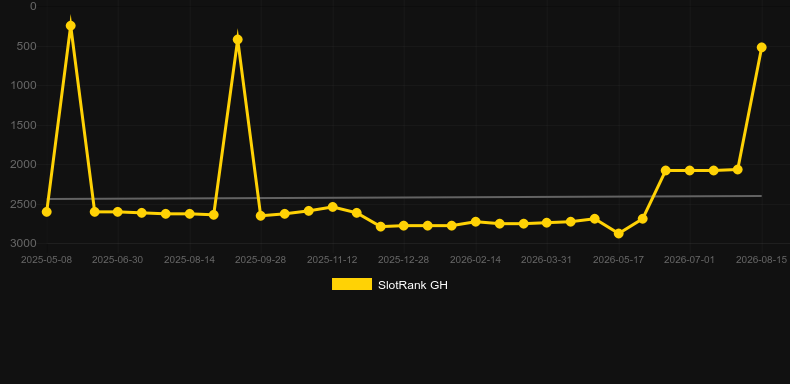Viewport: 790px width, 384px height.
Task: Click the 2025-08-14 x-axis date label
Action: coord(189,260)
